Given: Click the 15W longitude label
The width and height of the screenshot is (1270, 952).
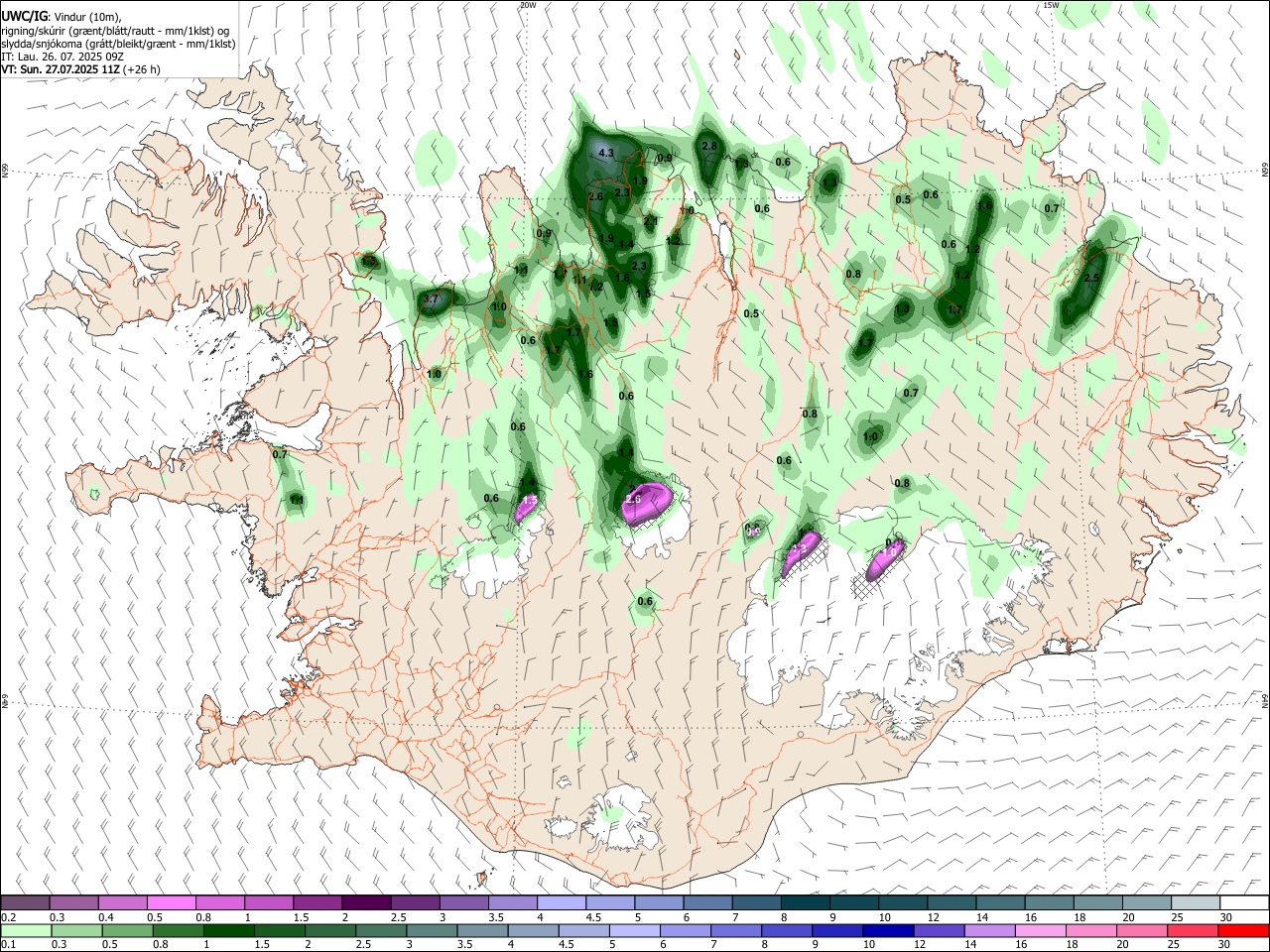Looking at the screenshot, I should [1050, 5].
